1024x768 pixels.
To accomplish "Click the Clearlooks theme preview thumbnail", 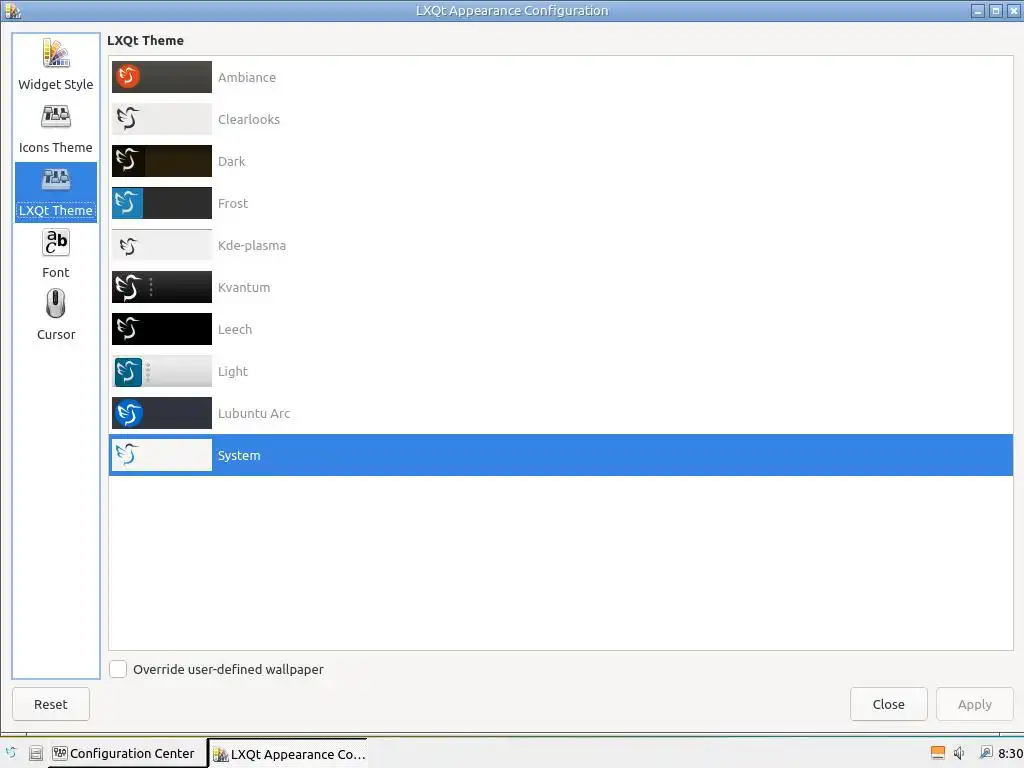I will click(x=162, y=119).
